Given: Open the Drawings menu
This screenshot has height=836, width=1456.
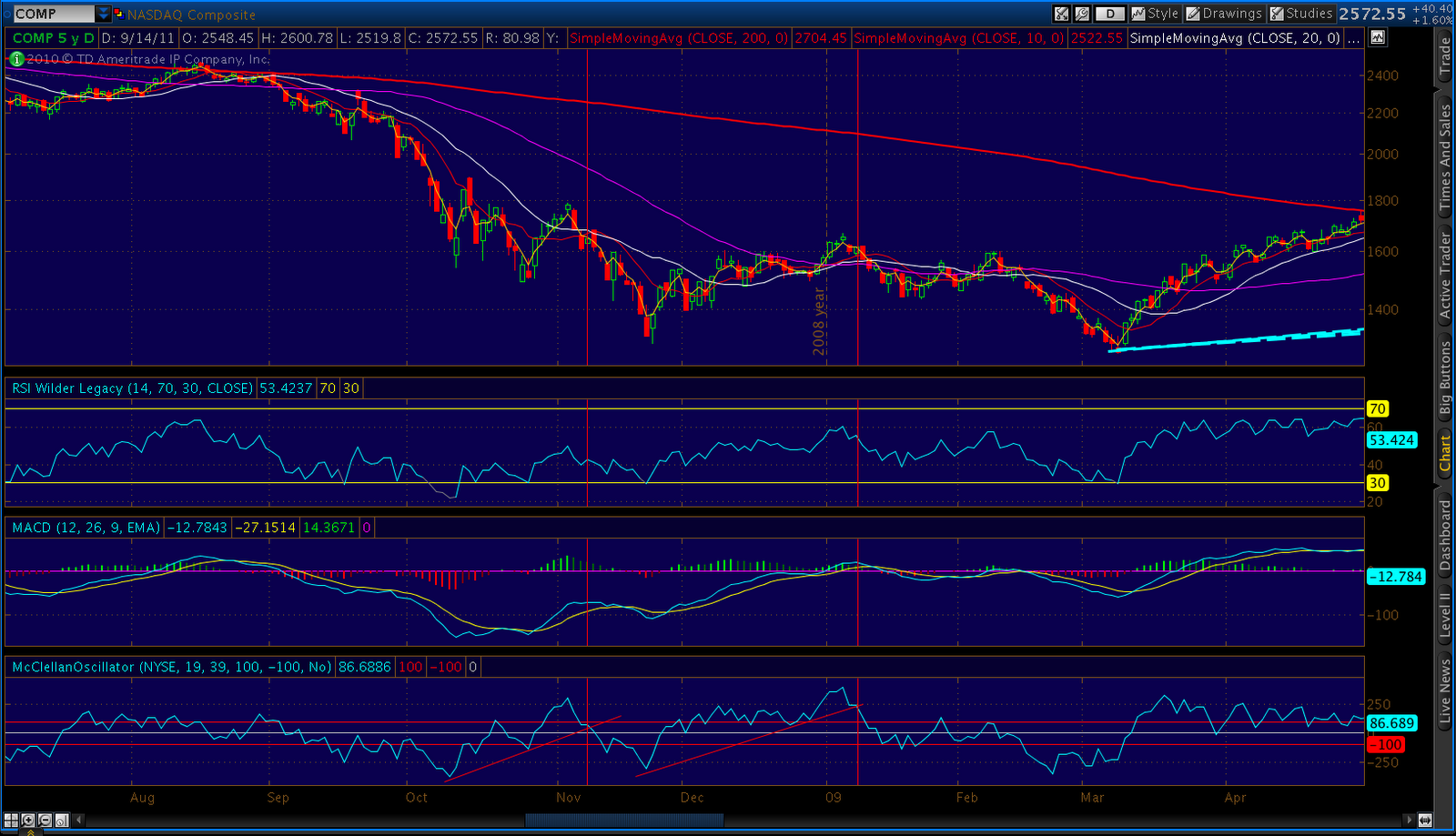Looking at the screenshot, I should tap(1224, 14).
